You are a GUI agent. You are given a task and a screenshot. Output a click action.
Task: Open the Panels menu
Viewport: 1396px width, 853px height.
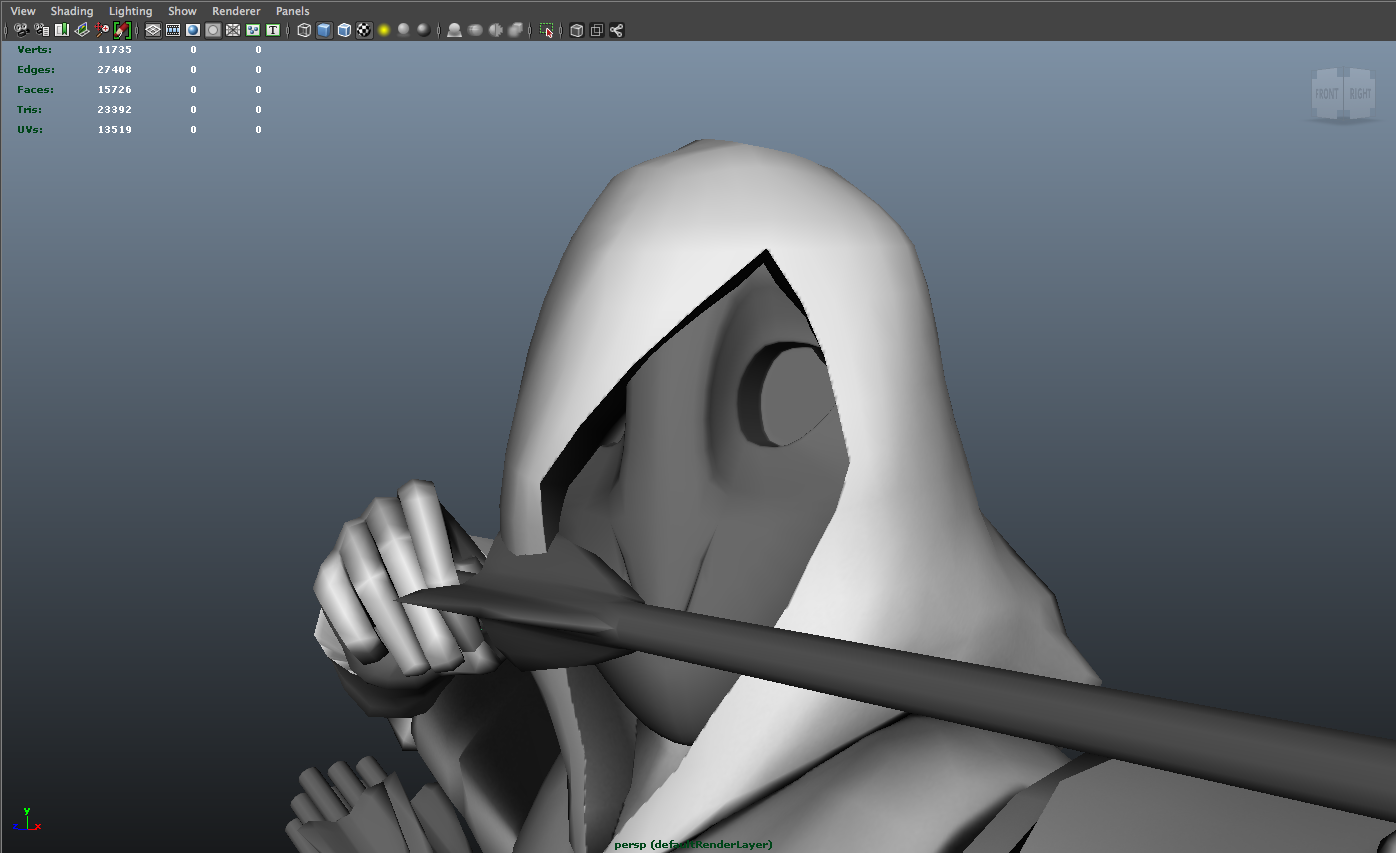click(x=292, y=11)
